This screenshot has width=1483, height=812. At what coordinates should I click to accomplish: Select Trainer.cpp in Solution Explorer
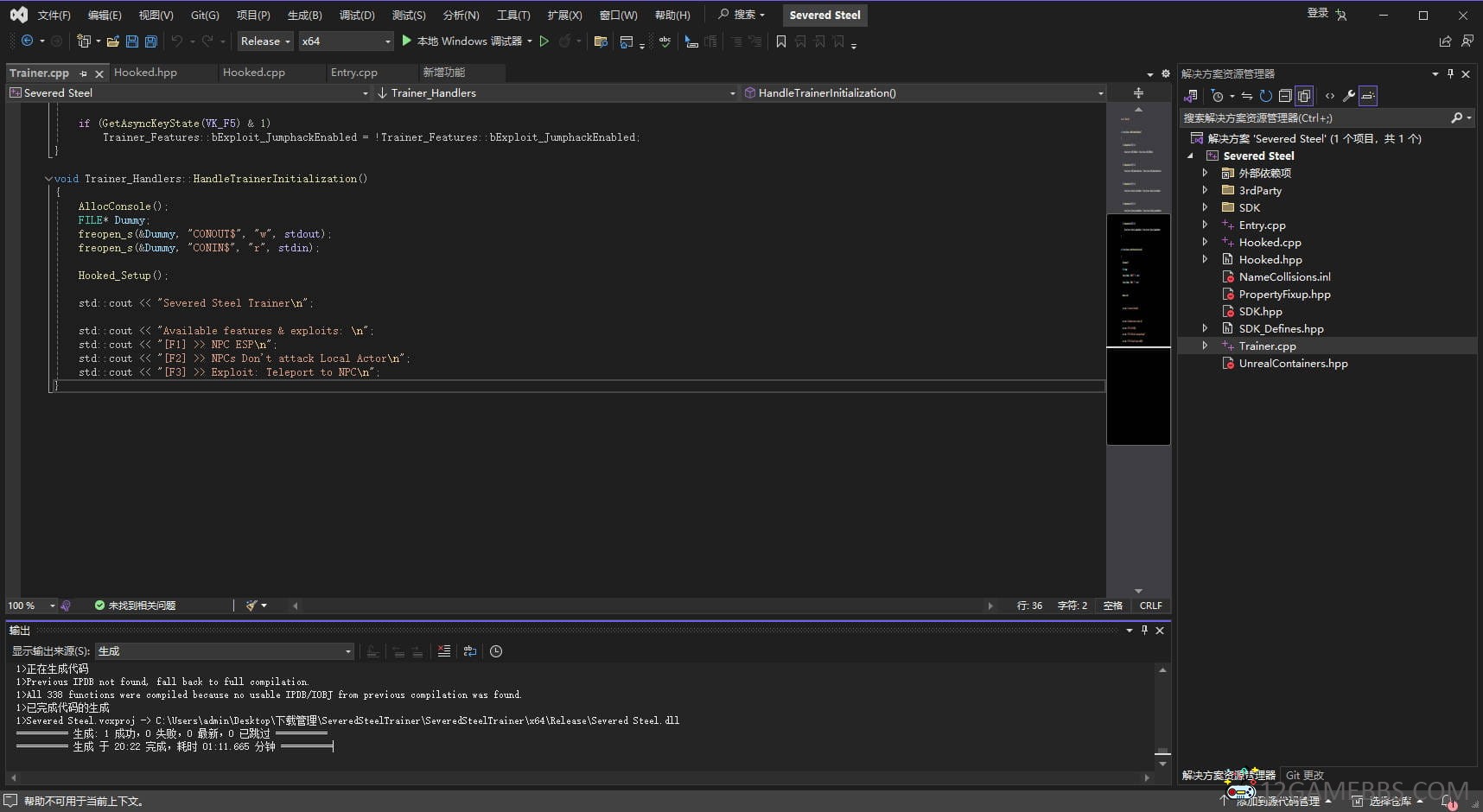tap(1267, 346)
